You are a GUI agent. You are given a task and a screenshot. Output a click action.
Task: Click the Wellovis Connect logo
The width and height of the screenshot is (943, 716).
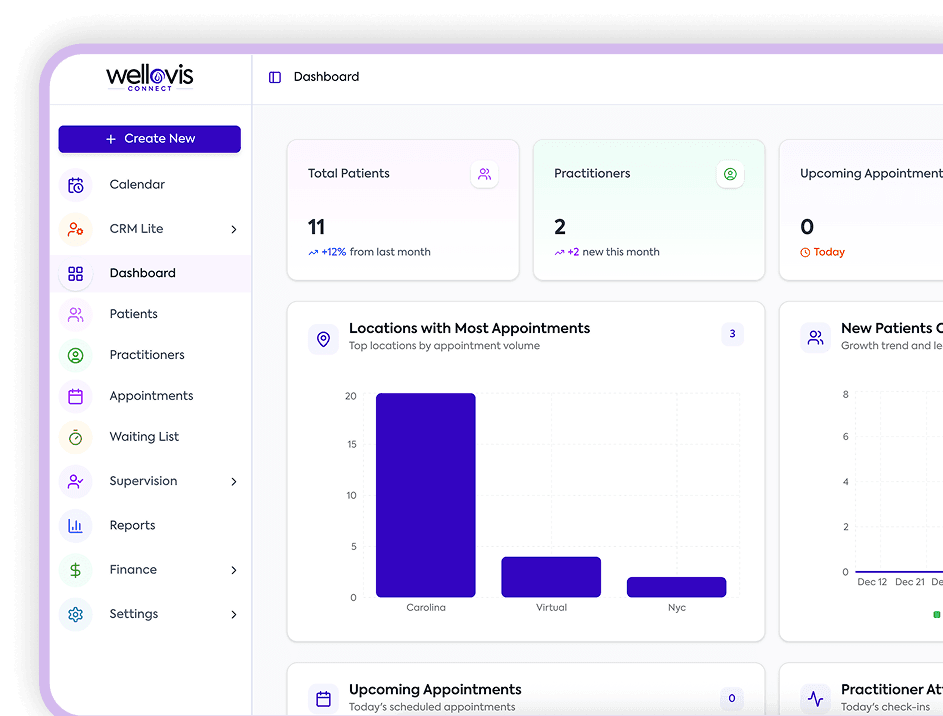coord(150,78)
